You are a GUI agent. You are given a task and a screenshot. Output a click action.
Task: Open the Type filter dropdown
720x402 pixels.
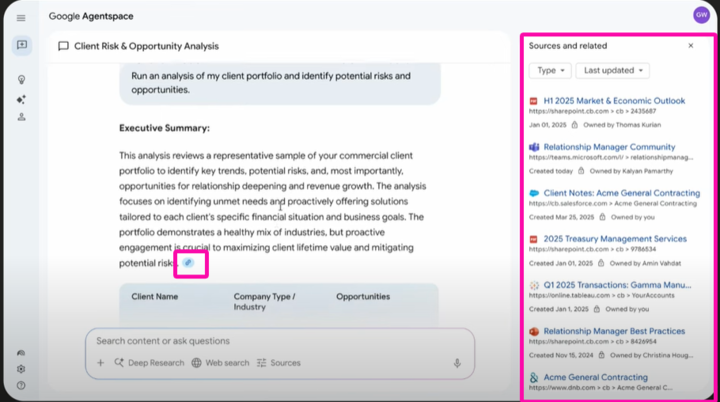click(x=550, y=70)
